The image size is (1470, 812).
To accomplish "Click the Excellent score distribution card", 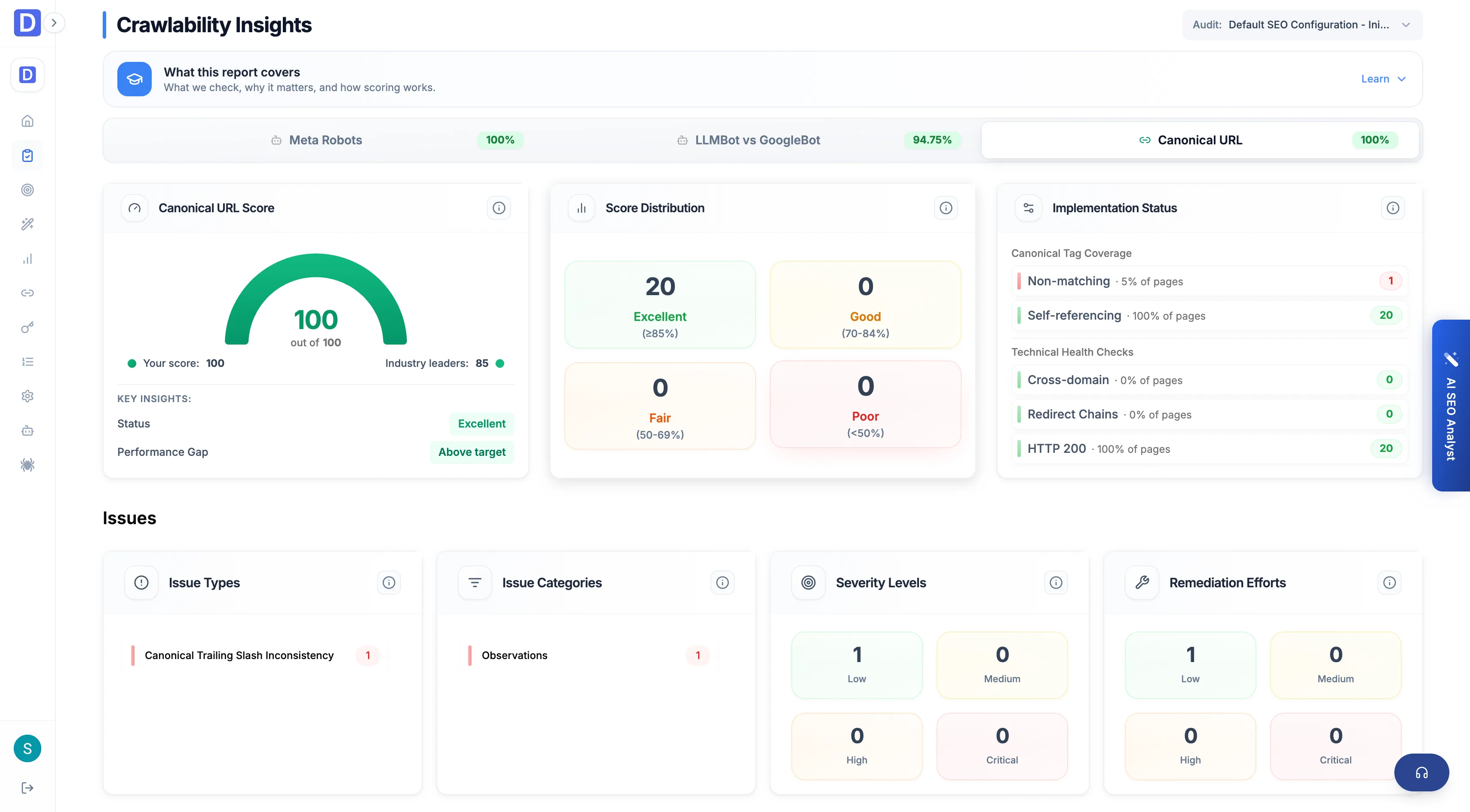I will pos(660,305).
